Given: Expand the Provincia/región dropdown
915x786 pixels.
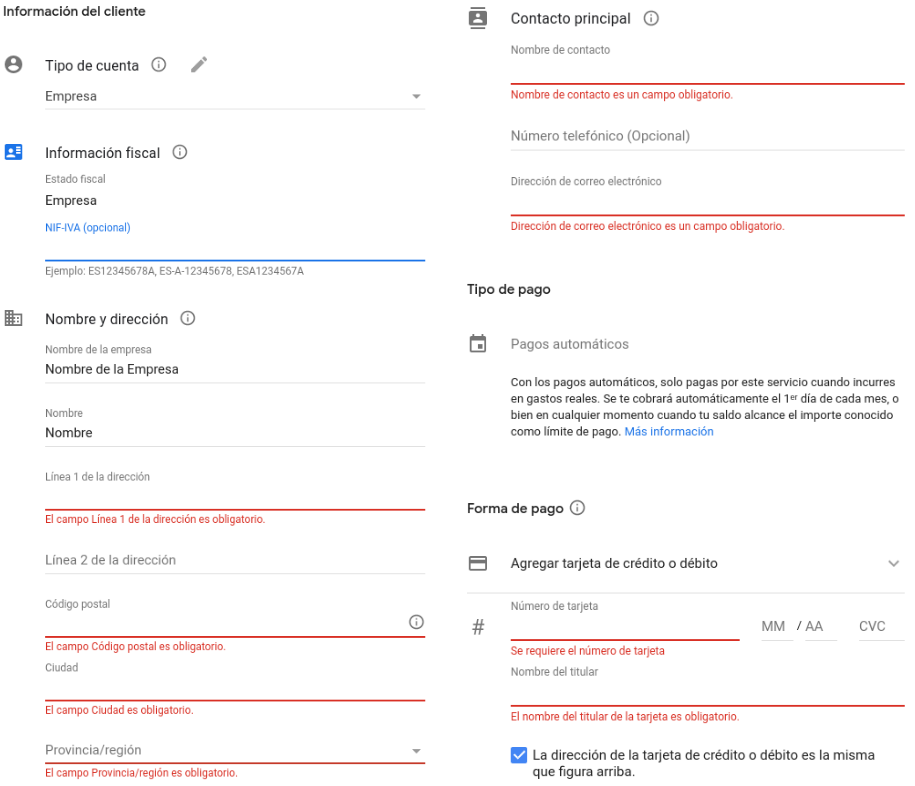Looking at the screenshot, I should pos(235,750).
